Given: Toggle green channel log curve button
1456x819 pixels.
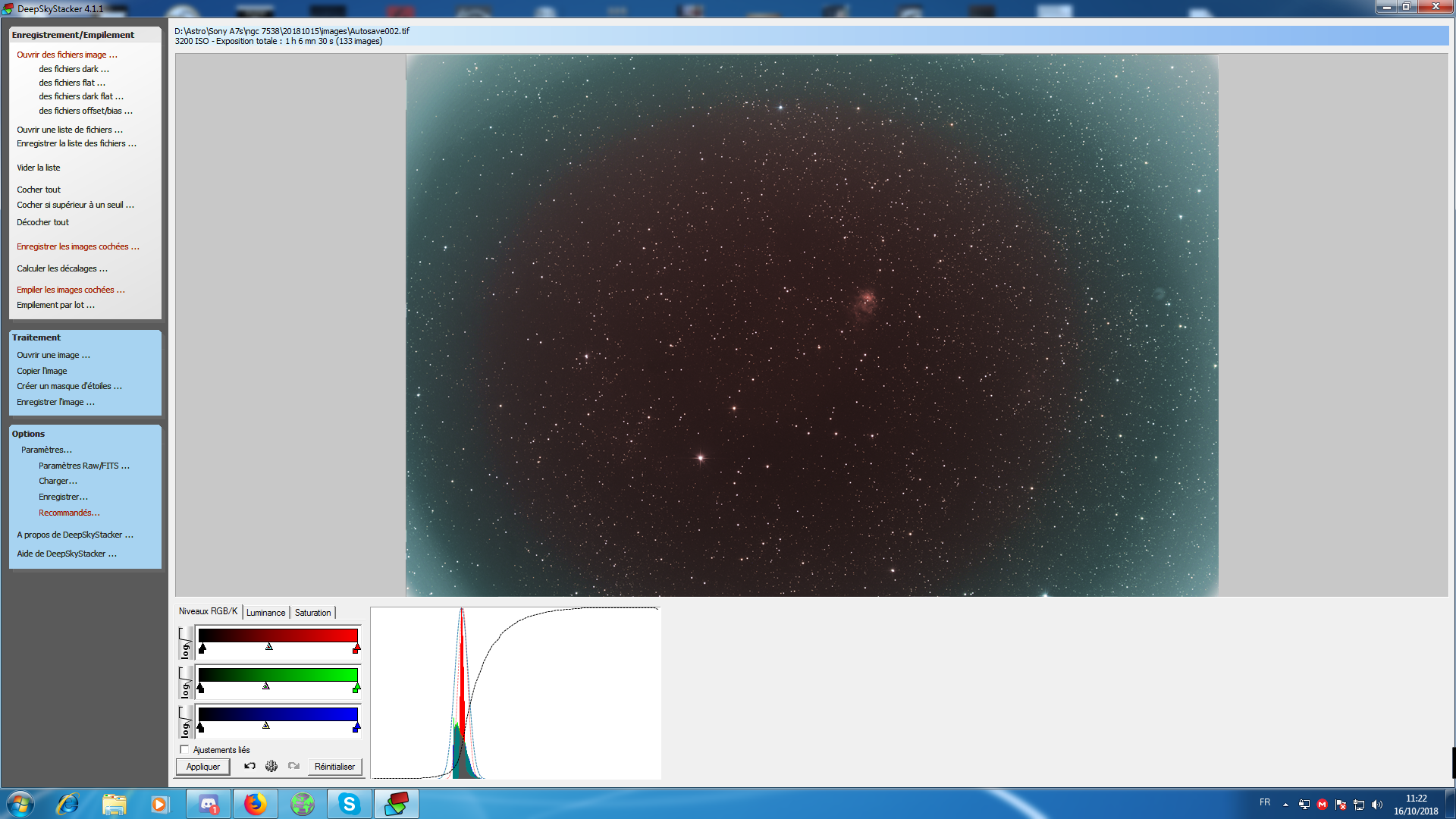Looking at the screenshot, I should [x=185, y=682].
